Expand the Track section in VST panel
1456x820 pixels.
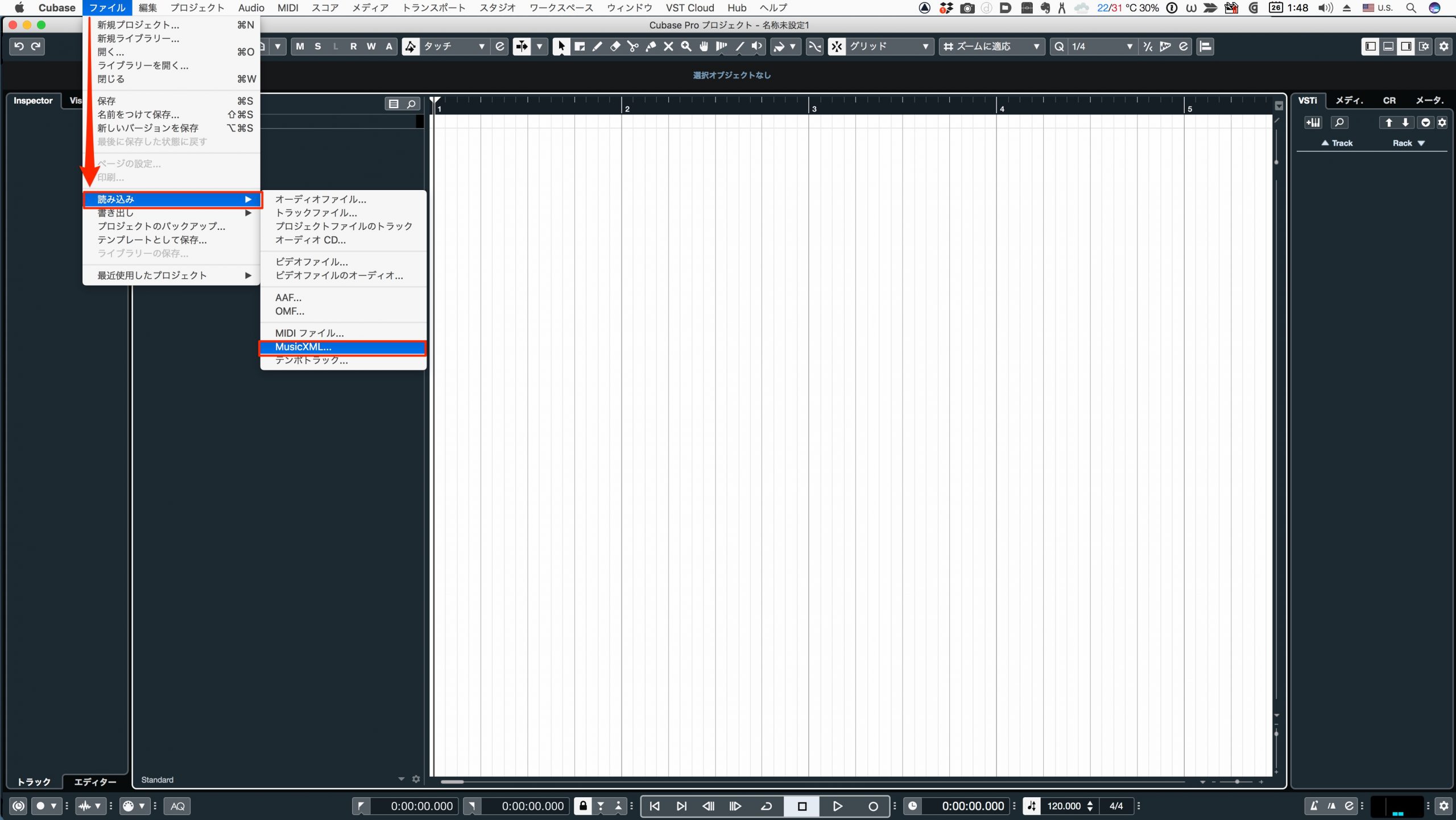(x=1324, y=143)
